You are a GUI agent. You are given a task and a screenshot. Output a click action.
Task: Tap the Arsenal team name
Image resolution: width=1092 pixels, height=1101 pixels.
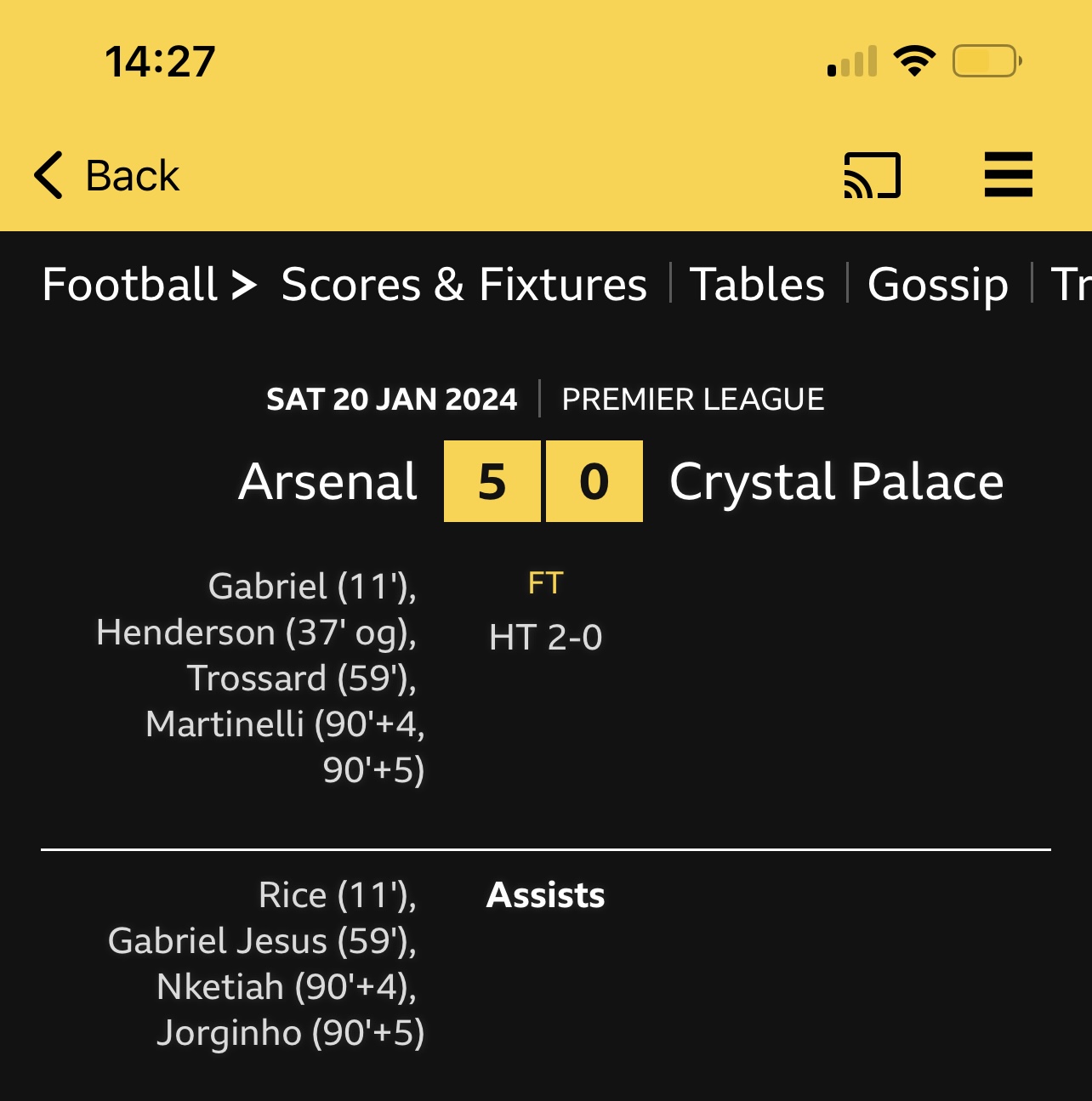click(327, 482)
